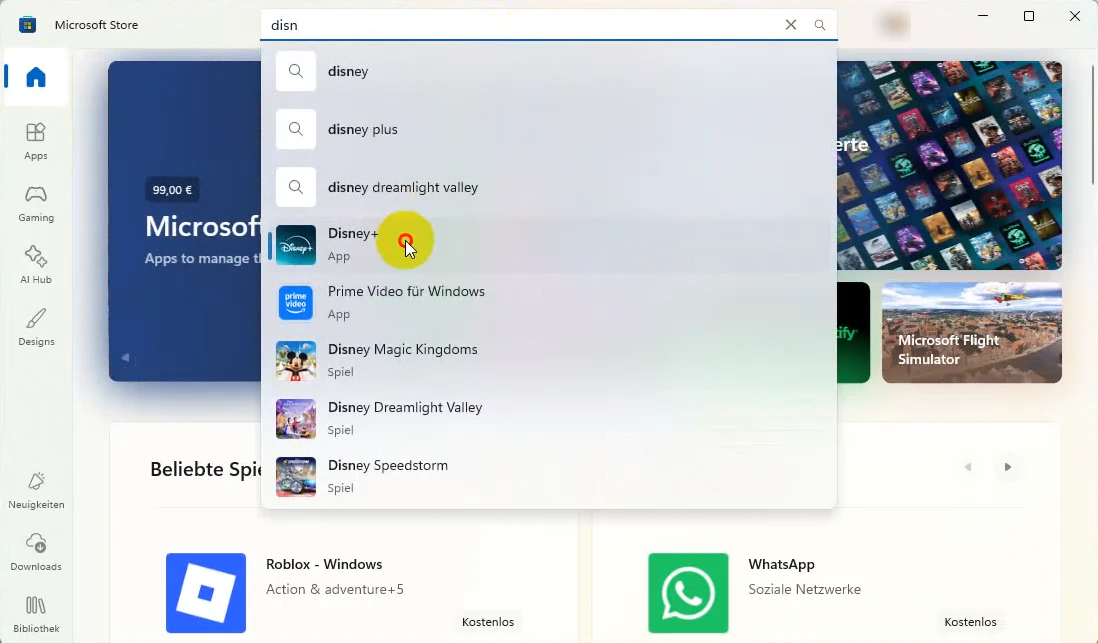Viewport: 1098px width, 643px height.
Task: Click the Prime Video app icon
Action: (296, 303)
